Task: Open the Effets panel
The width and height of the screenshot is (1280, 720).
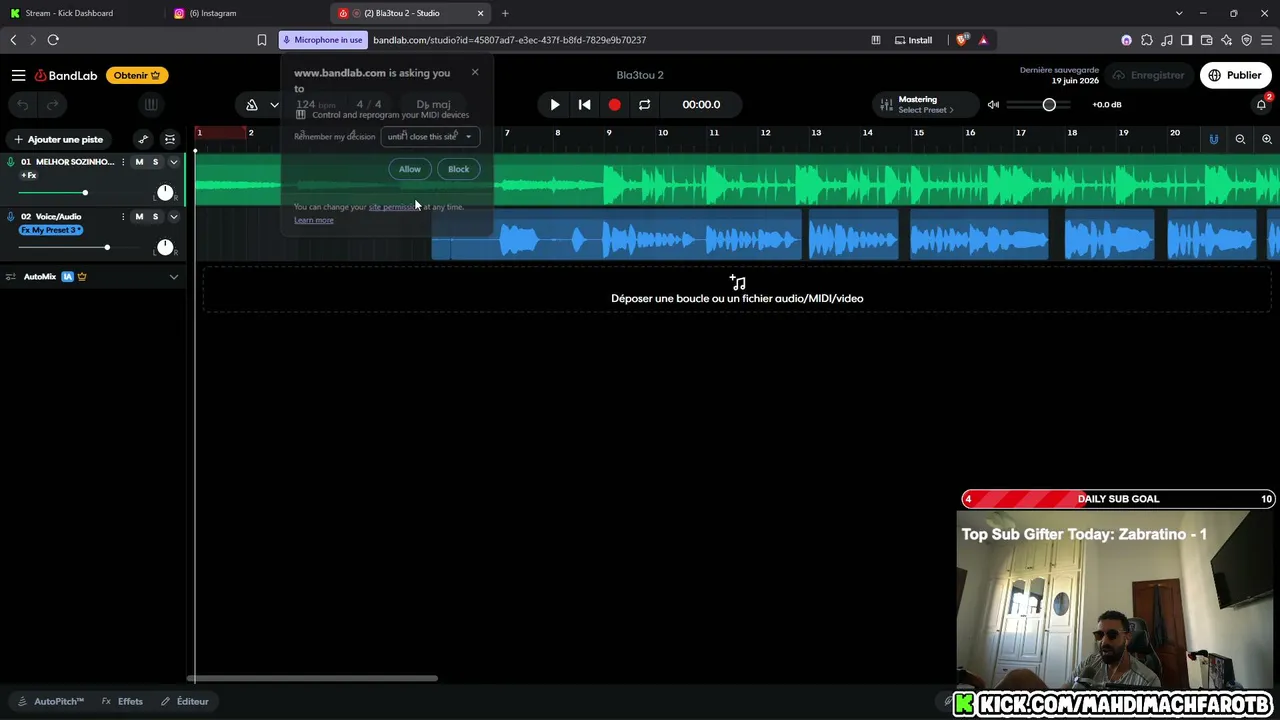Action: [x=122, y=701]
